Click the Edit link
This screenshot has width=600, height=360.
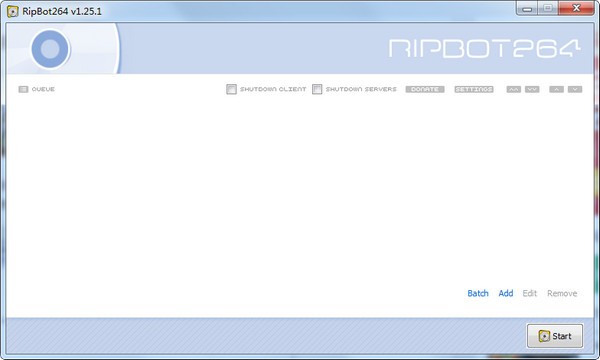[x=530, y=293]
